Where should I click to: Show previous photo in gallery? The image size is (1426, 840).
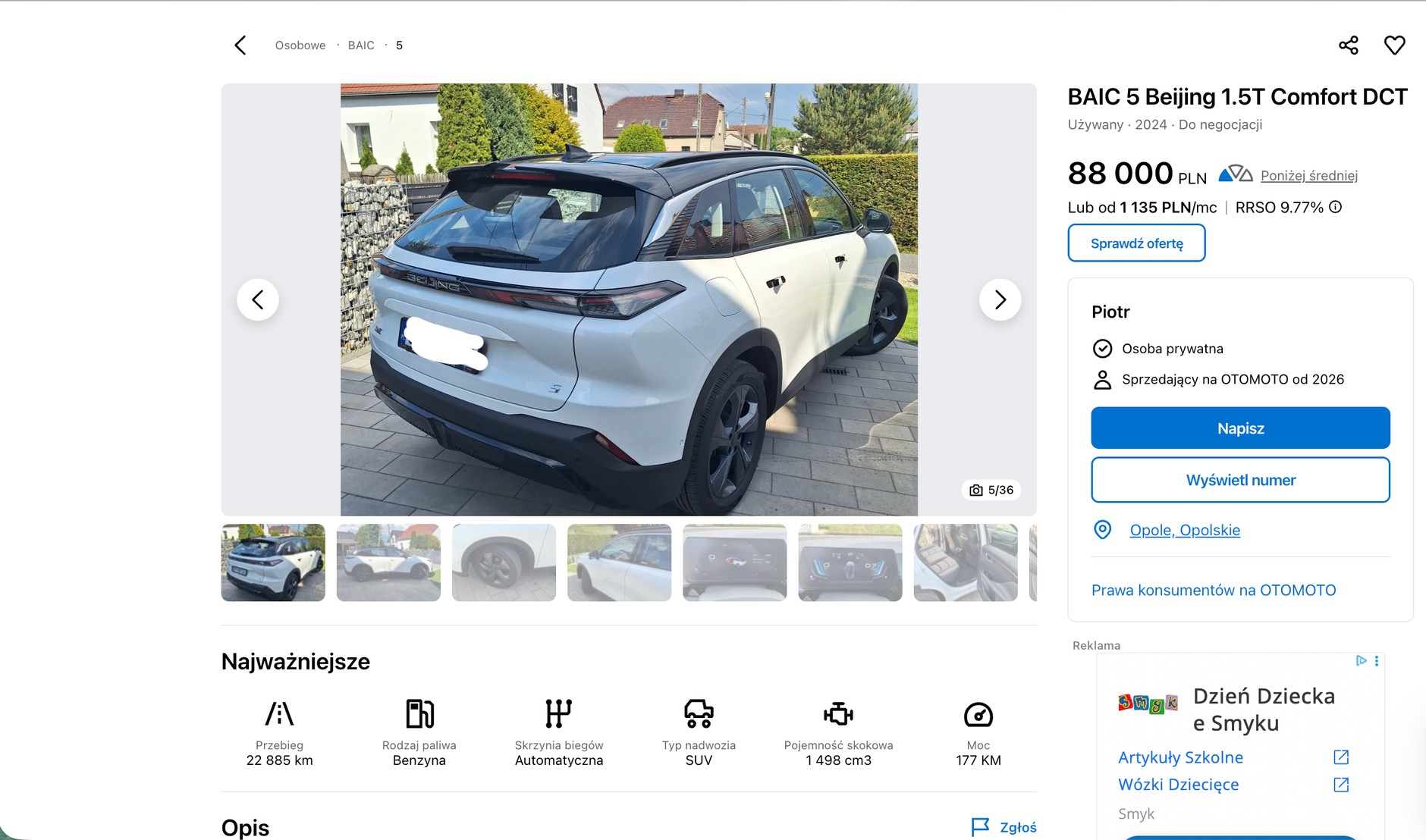258,299
